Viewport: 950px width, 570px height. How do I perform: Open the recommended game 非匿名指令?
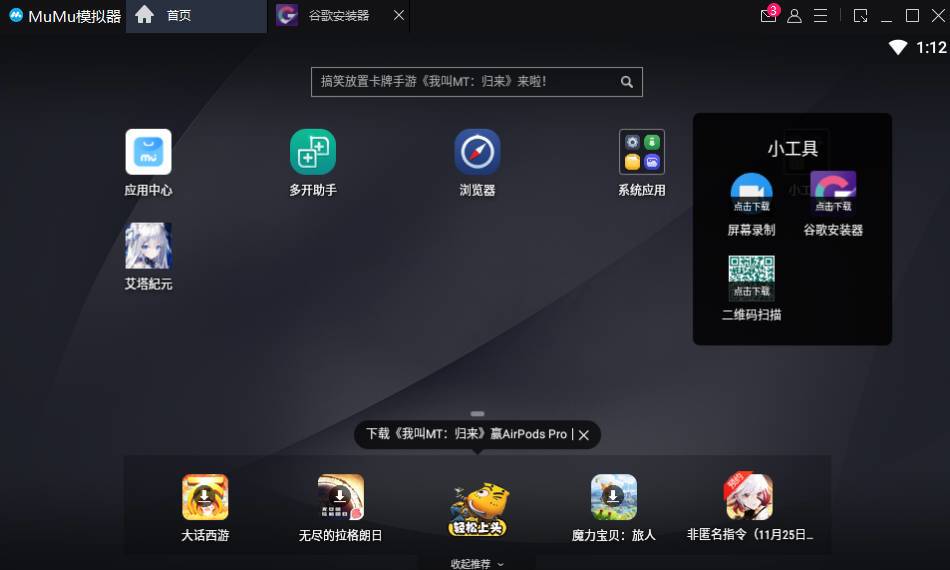coord(749,497)
